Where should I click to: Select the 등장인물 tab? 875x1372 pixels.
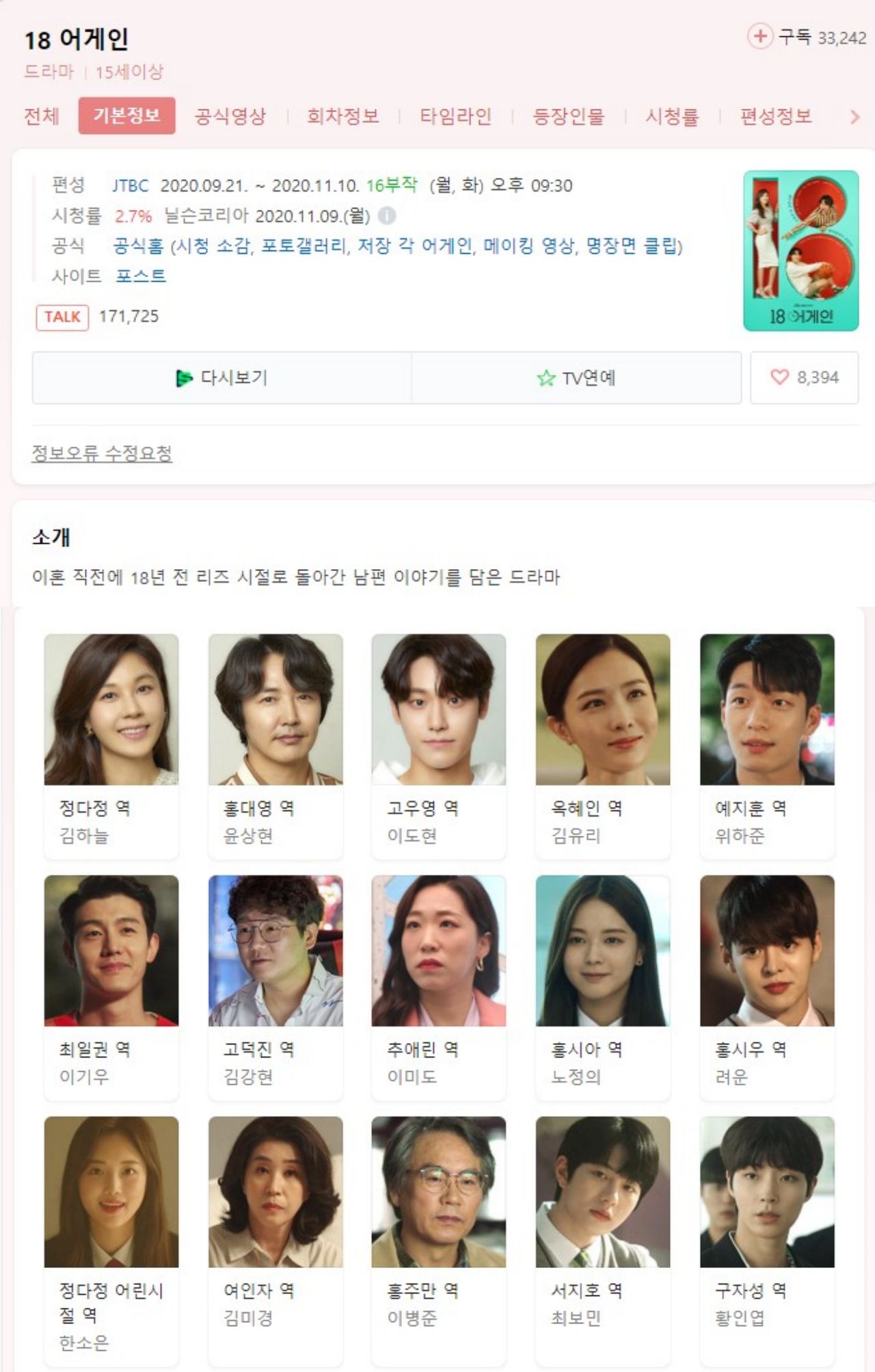point(569,116)
